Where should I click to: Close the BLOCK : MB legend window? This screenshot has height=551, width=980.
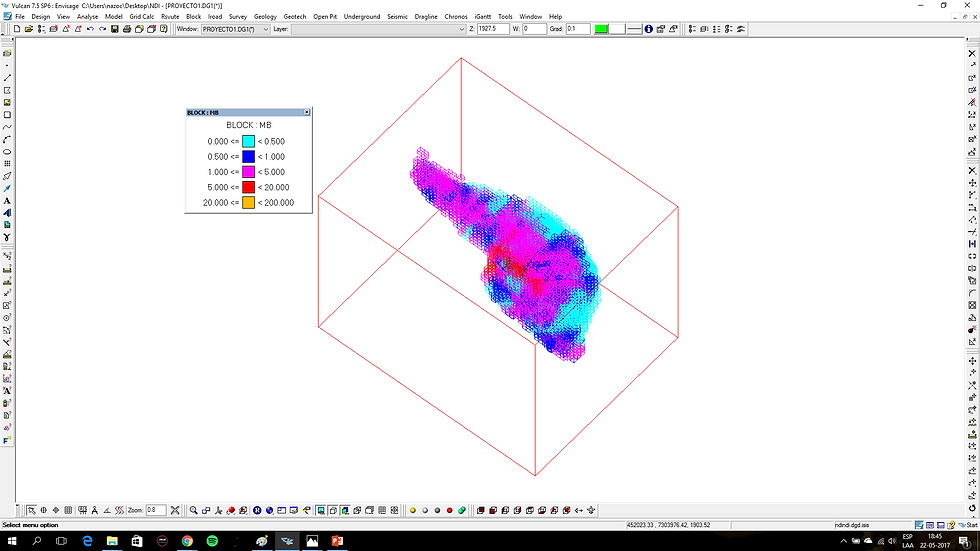(307, 112)
